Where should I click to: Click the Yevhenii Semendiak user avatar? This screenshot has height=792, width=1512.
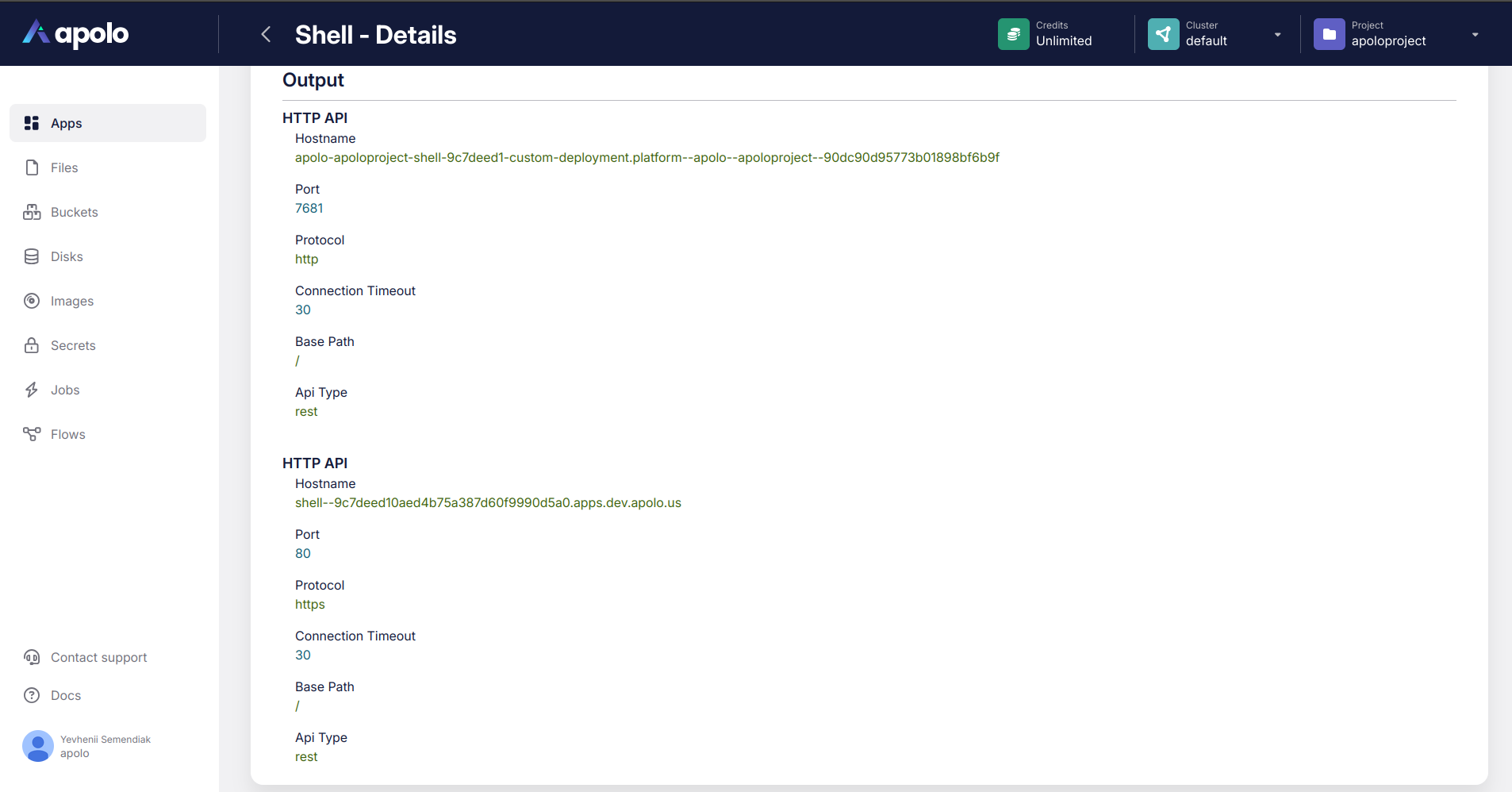click(38, 746)
